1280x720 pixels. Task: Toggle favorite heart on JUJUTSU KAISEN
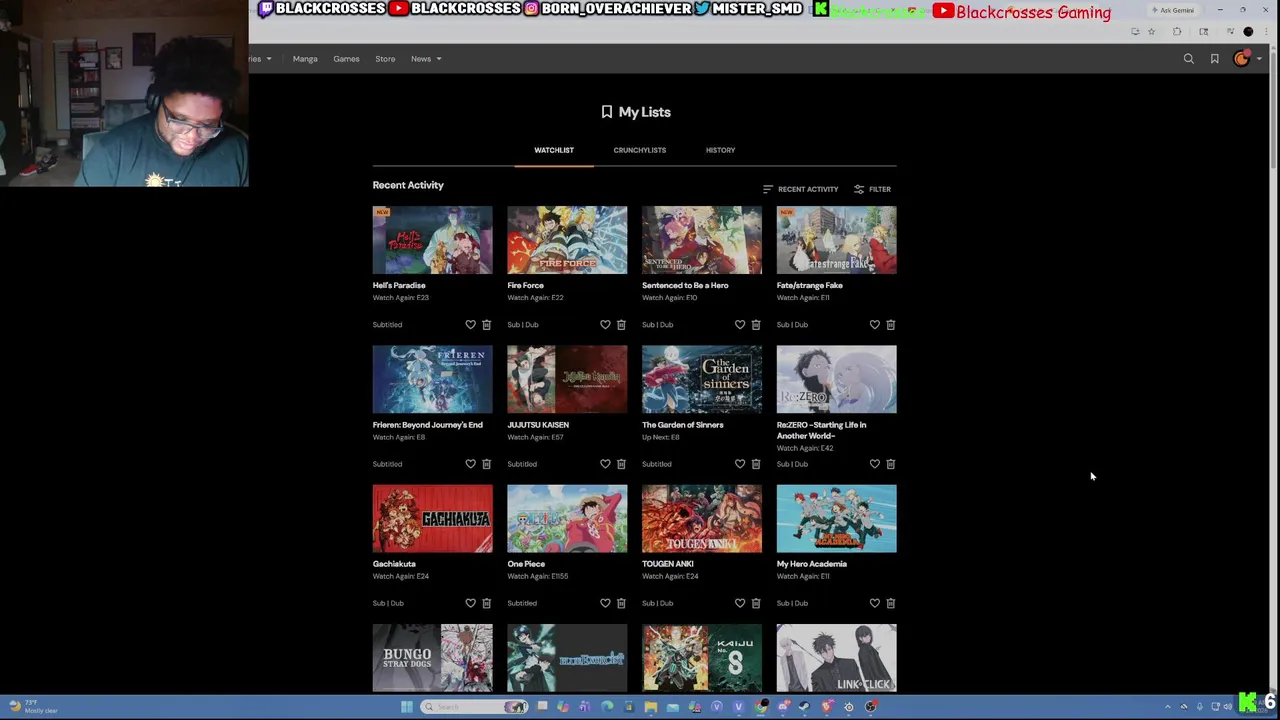[605, 464]
